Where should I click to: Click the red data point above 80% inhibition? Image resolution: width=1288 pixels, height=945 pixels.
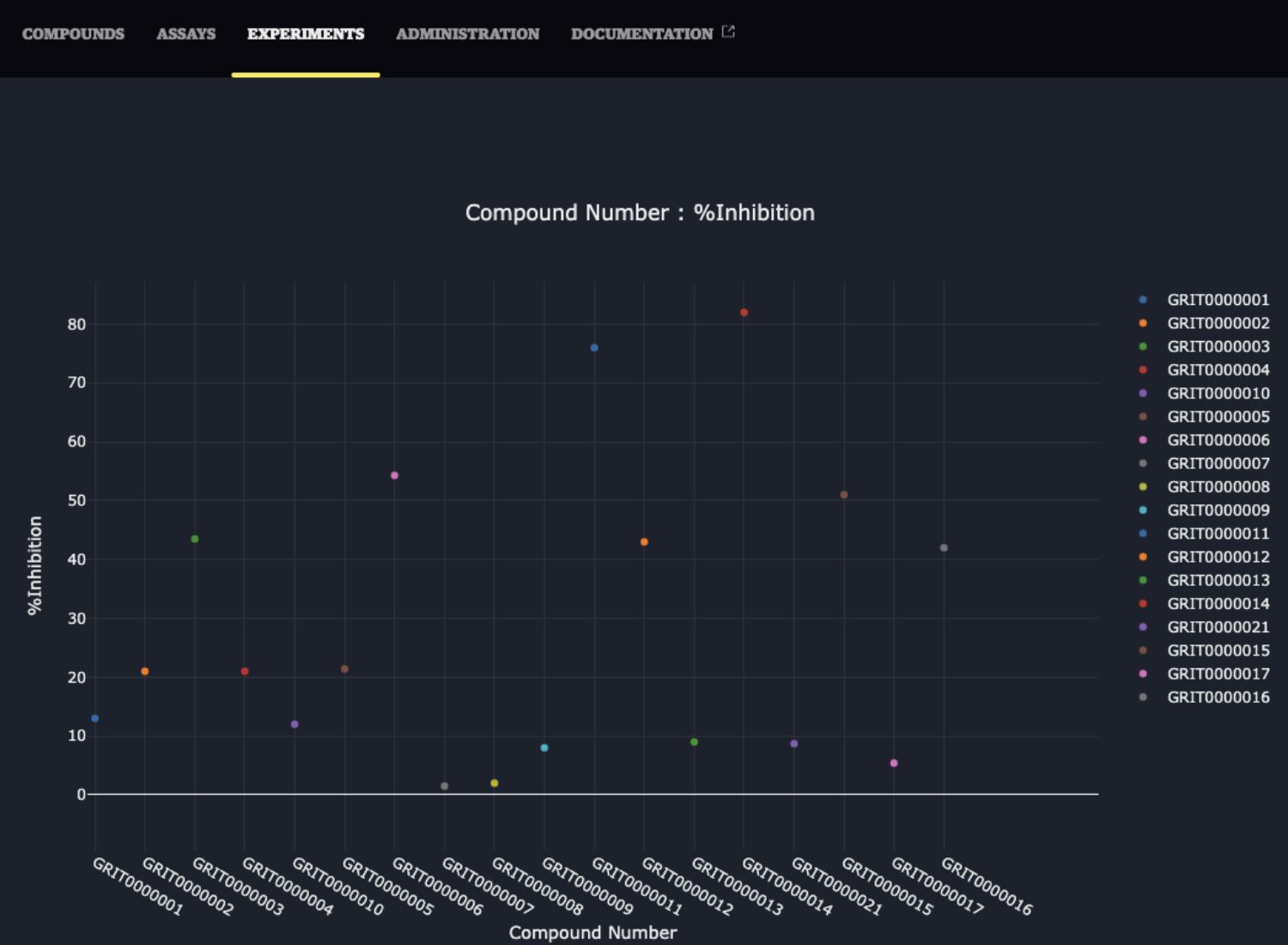click(744, 313)
